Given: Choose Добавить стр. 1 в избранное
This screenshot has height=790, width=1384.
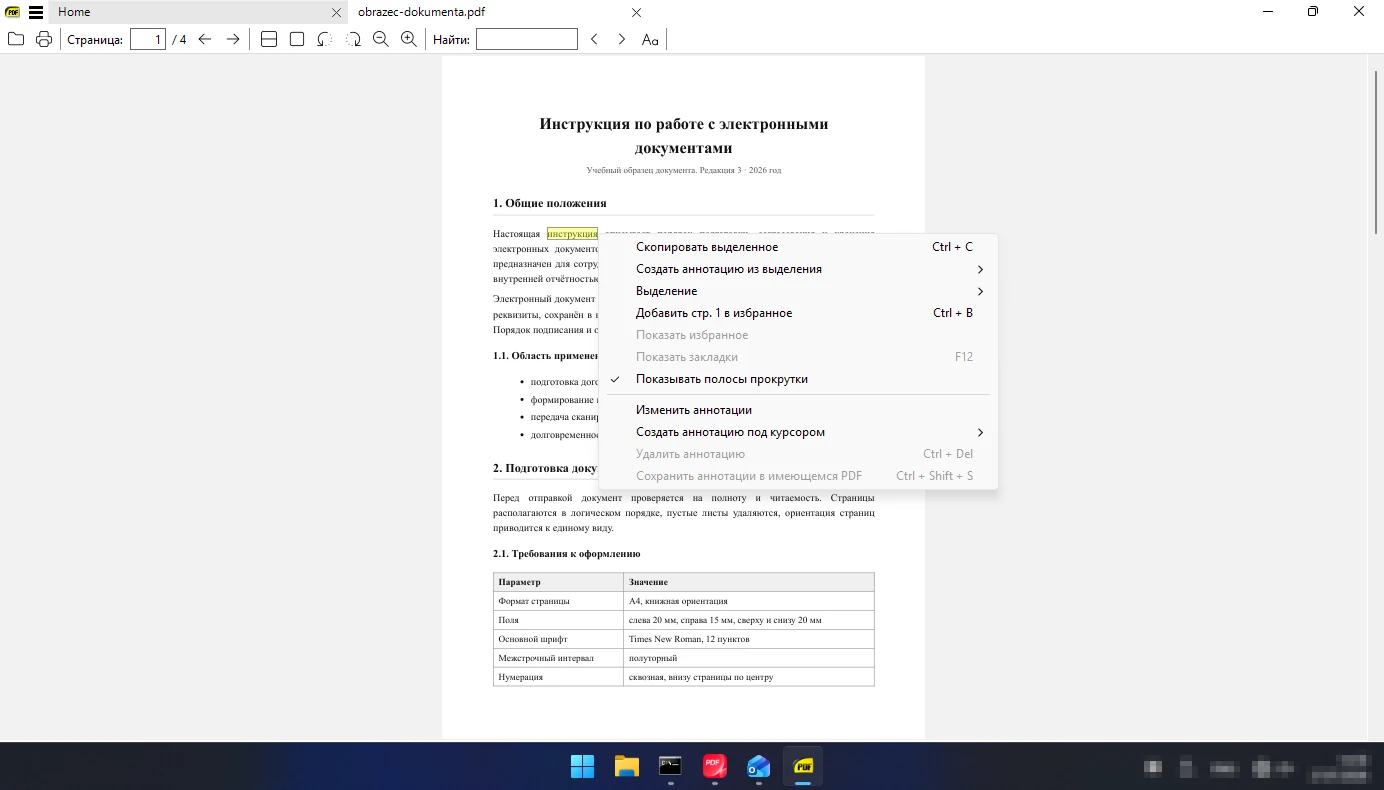Looking at the screenshot, I should (798, 313).
